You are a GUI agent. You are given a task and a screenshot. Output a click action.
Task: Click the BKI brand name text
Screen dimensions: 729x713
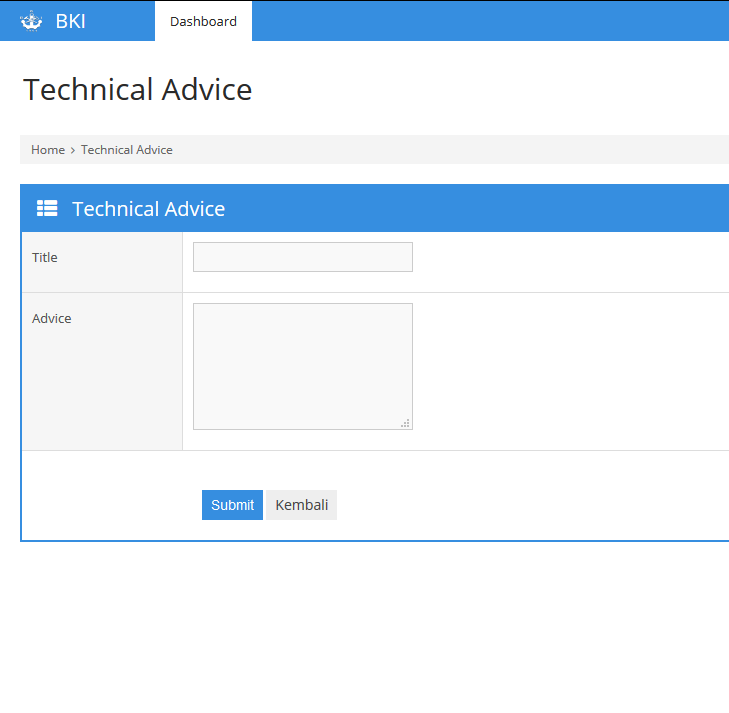70,21
